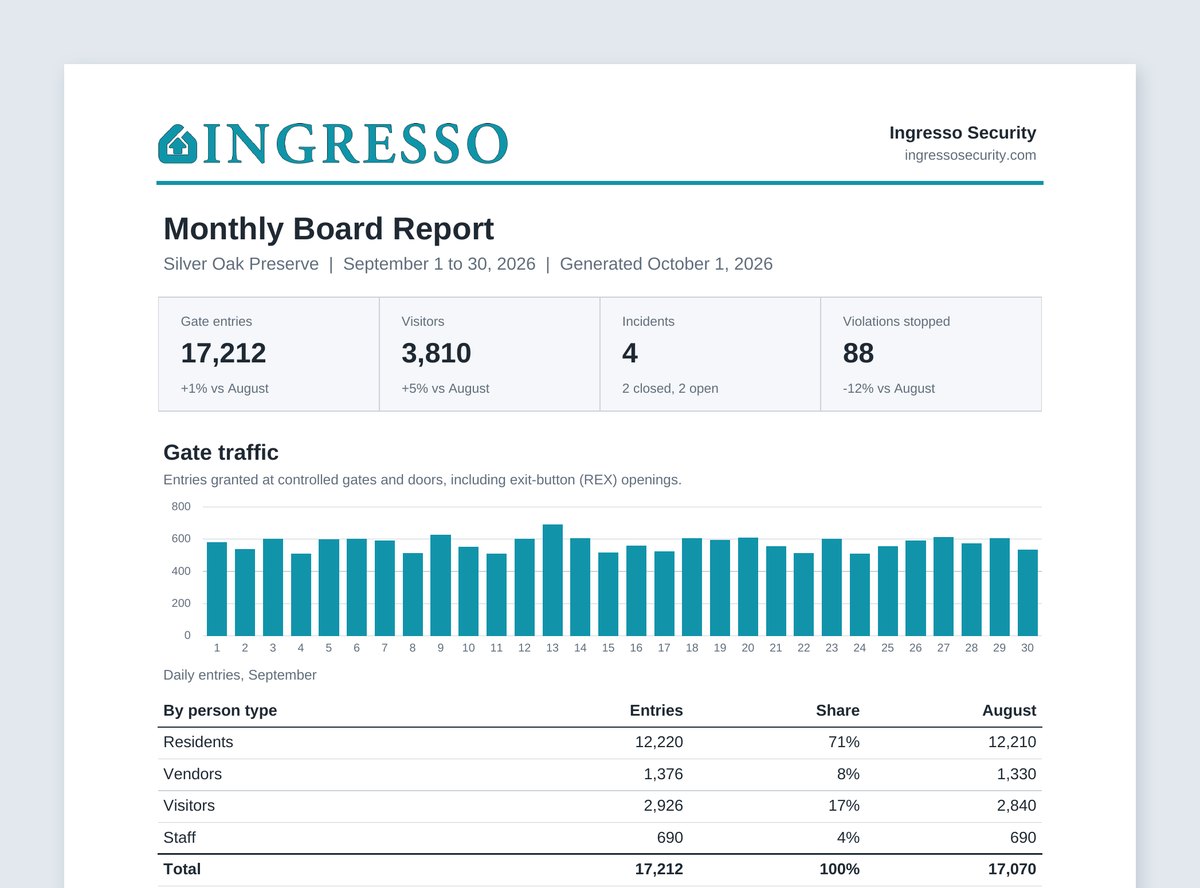This screenshot has height=888, width=1200.
Task: Open the ingressosecurity.com link
Action: pos(970,155)
